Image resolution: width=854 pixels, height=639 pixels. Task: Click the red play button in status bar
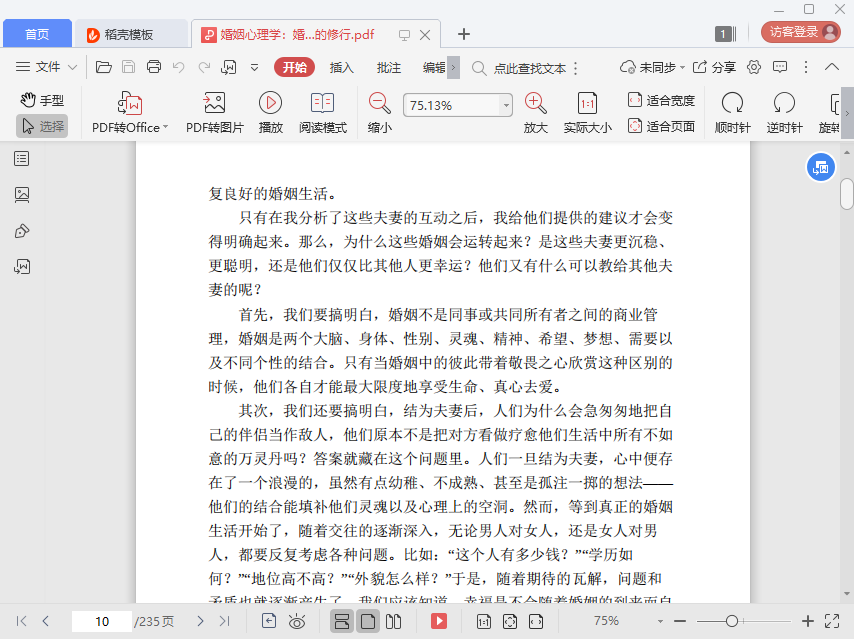[439, 621]
